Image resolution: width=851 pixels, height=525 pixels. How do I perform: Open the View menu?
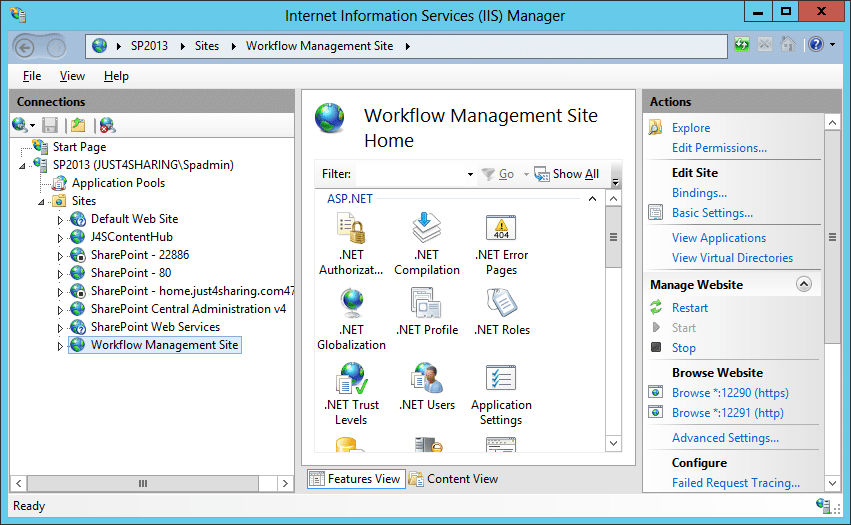72,76
